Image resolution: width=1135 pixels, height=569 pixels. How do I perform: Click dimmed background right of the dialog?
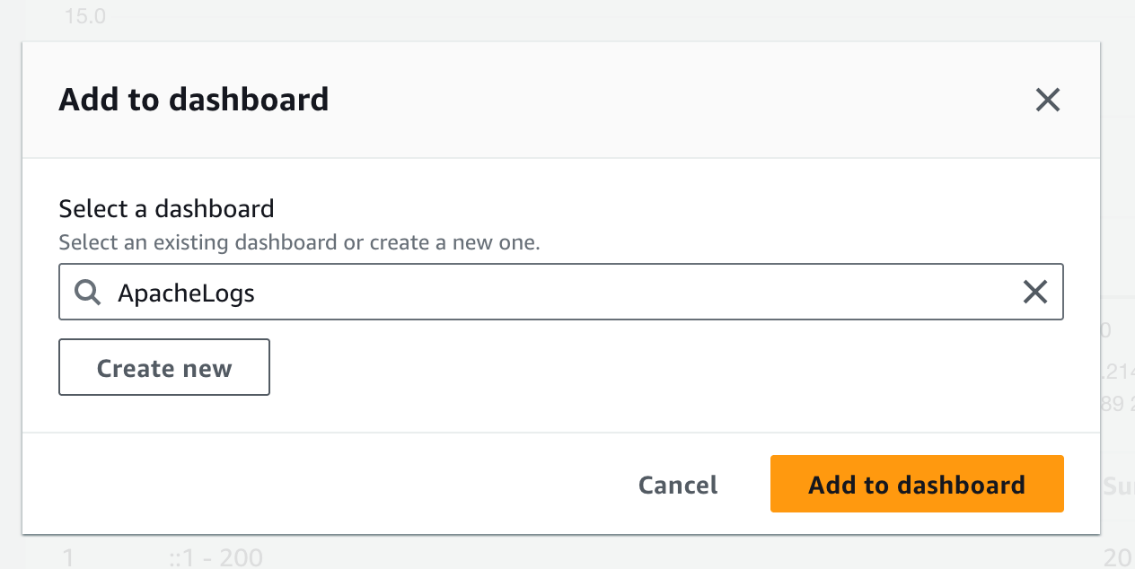pyautogui.click(x=1118, y=200)
